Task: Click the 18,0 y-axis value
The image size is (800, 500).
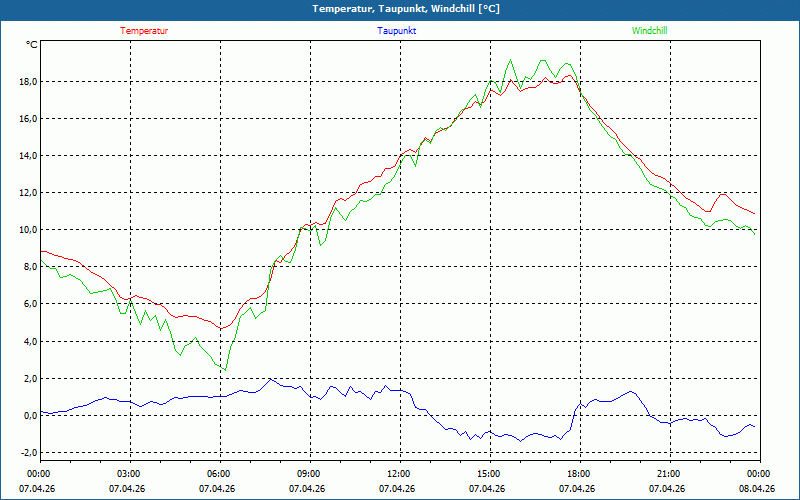Action: point(28,82)
